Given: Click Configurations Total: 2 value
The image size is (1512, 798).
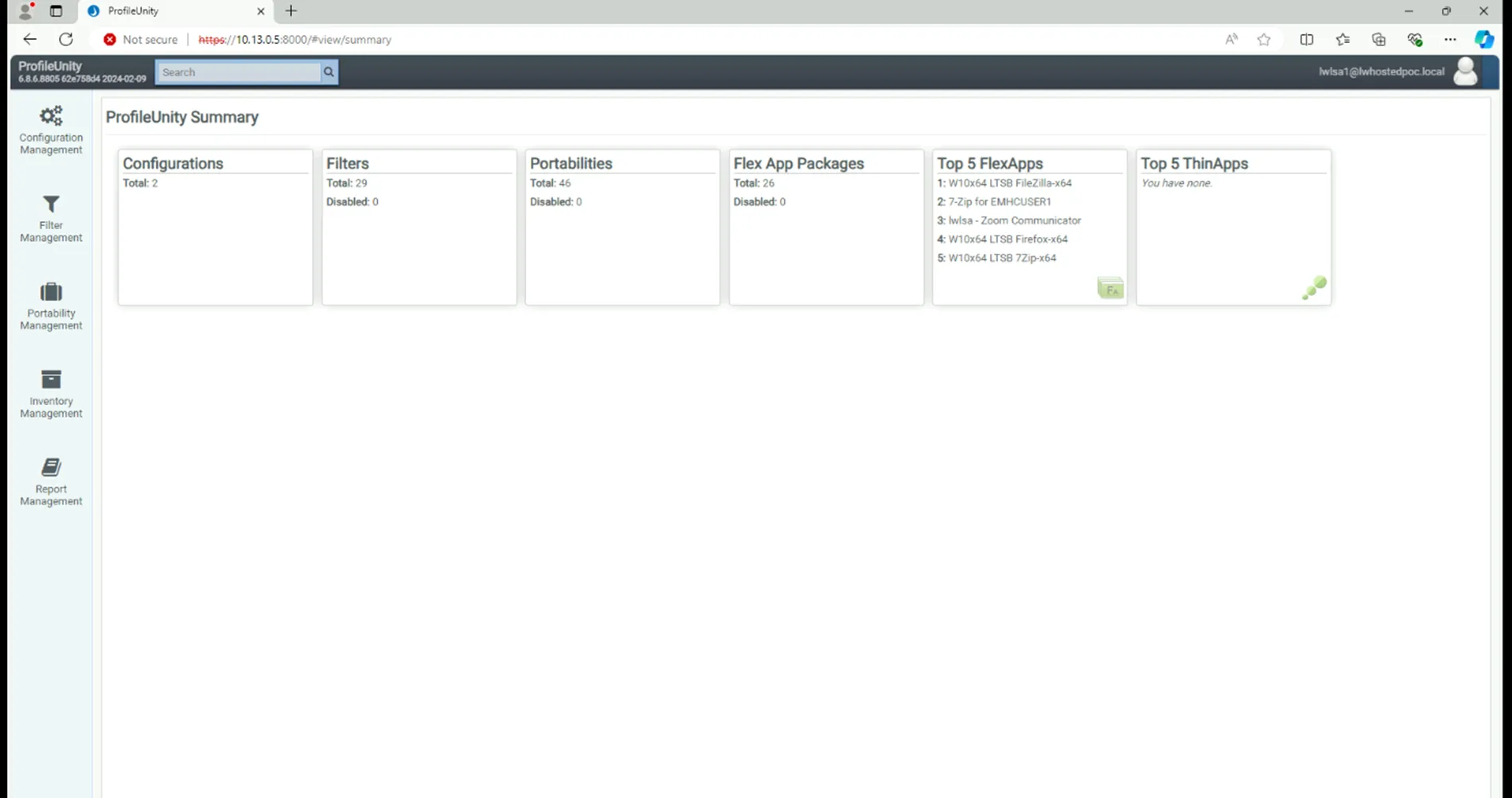Looking at the screenshot, I should coord(140,183).
